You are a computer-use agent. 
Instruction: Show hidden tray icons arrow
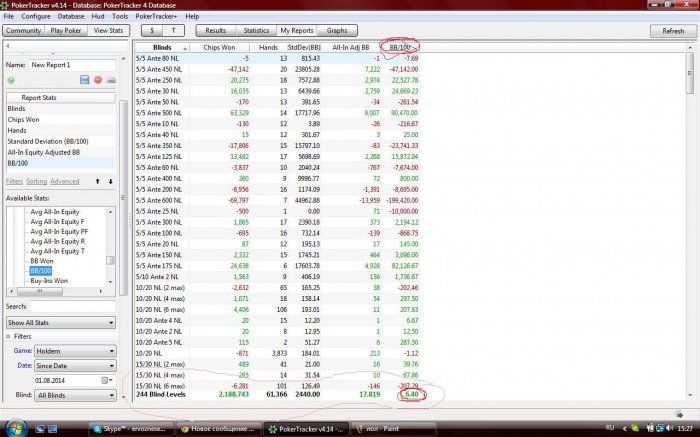tap(625, 429)
